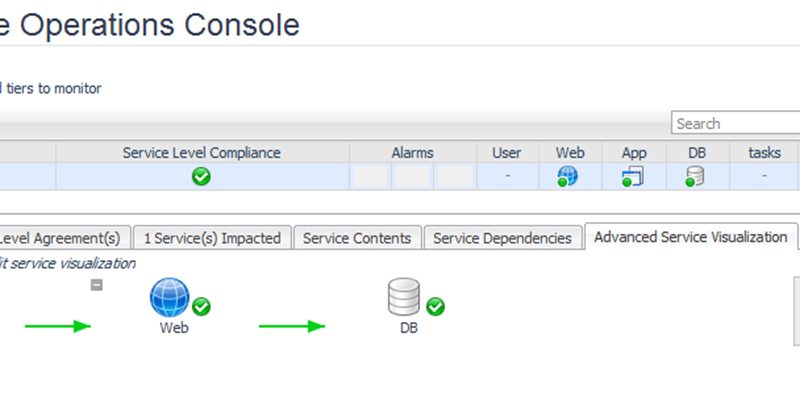Click the Web globe icon in table row

click(x=569, y=177)
